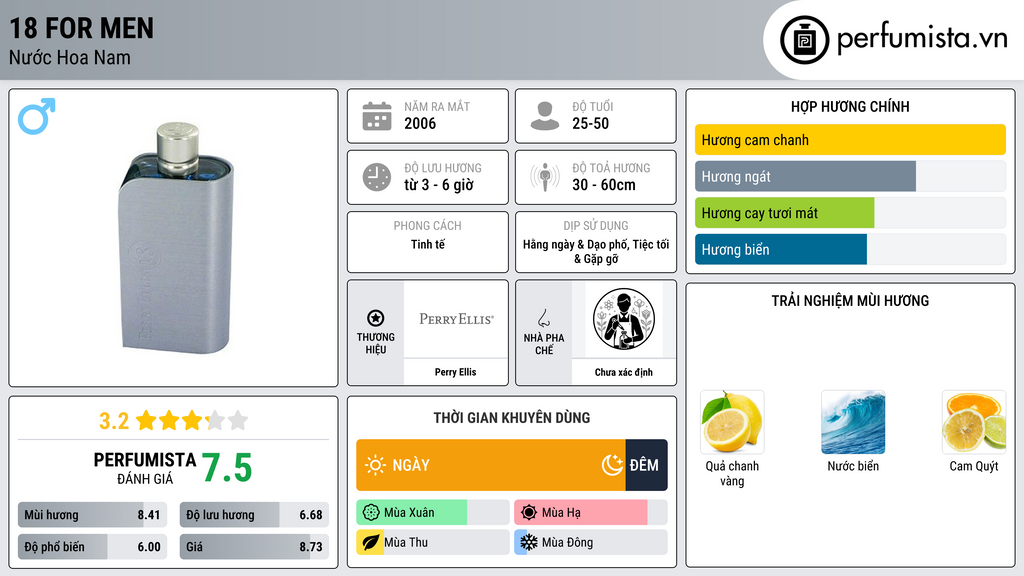Image resolution: width=1024 pixels, height=576 pixels.
Task: Click the Độ phổ biến 6.00 score bar
Action: (x=92, y=547)
